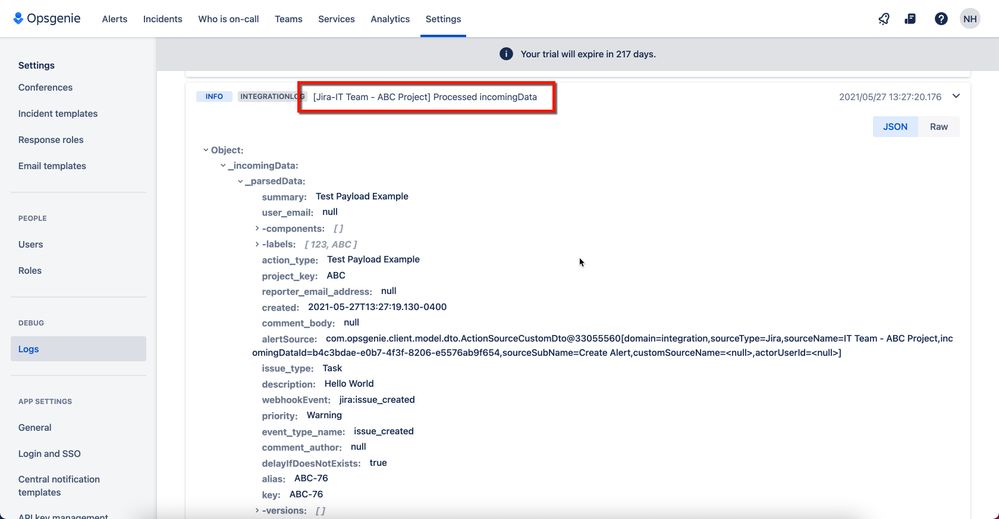Select the event_type_name value issue_created
The image size is (999, 519).
(384, 431)
